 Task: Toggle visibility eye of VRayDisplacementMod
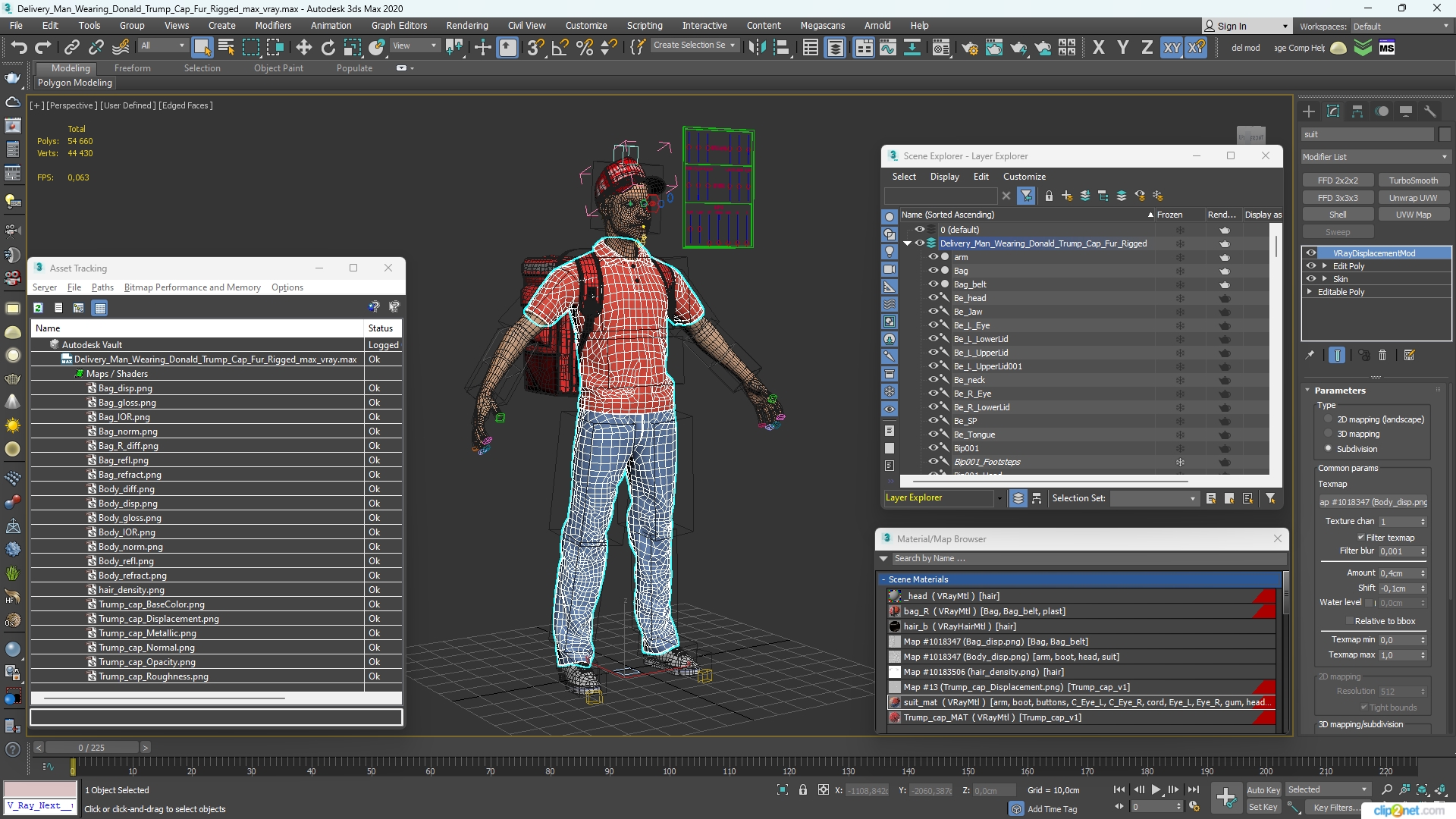point(1311,253)
